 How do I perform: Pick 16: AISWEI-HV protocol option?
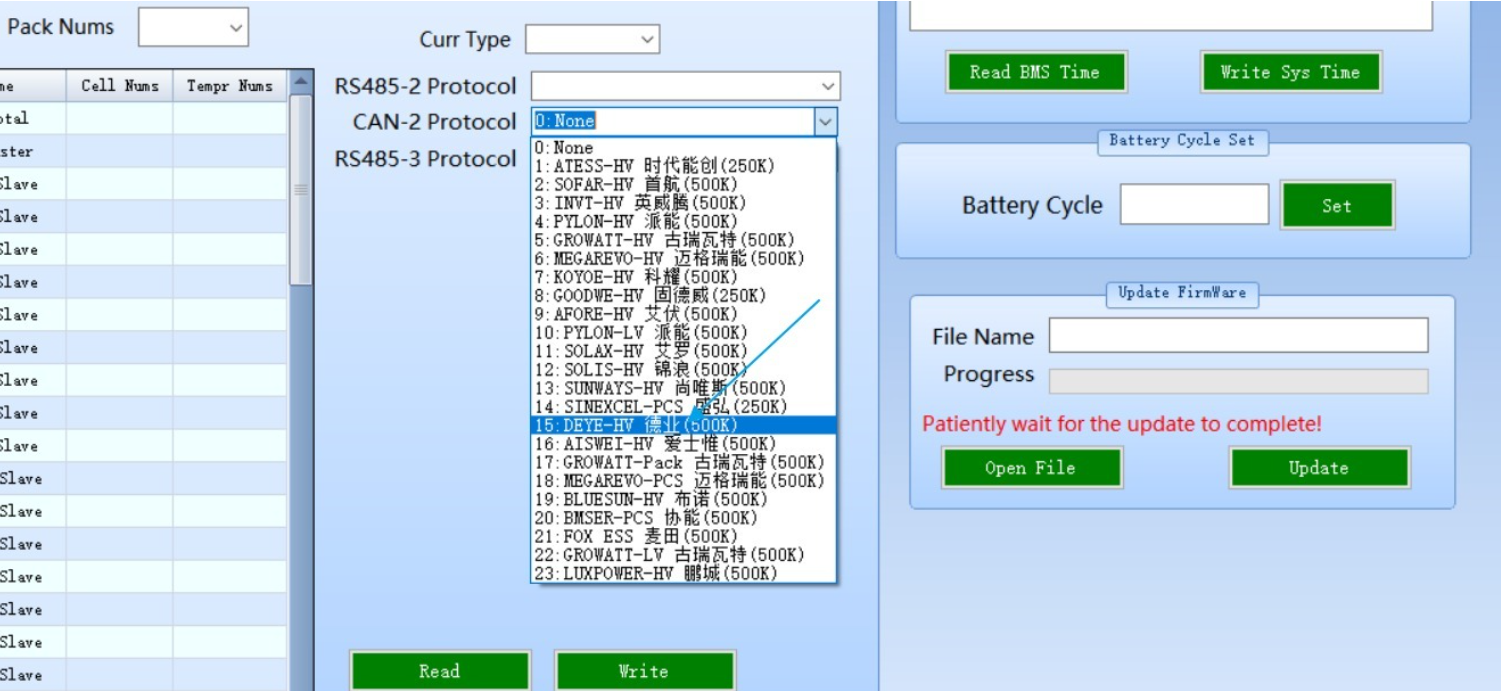point(683,444)
